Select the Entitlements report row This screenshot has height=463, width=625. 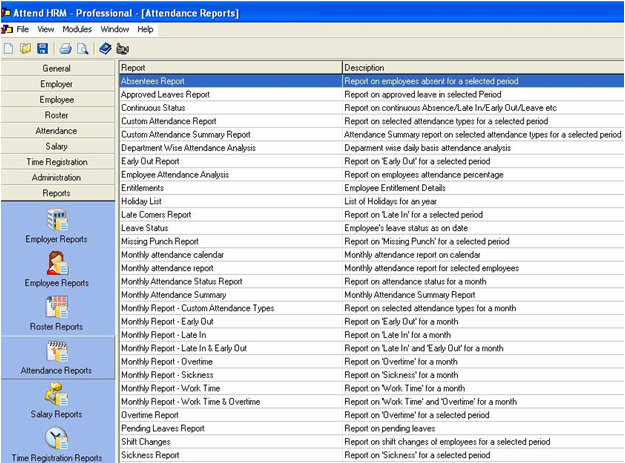tap(371, 188)
